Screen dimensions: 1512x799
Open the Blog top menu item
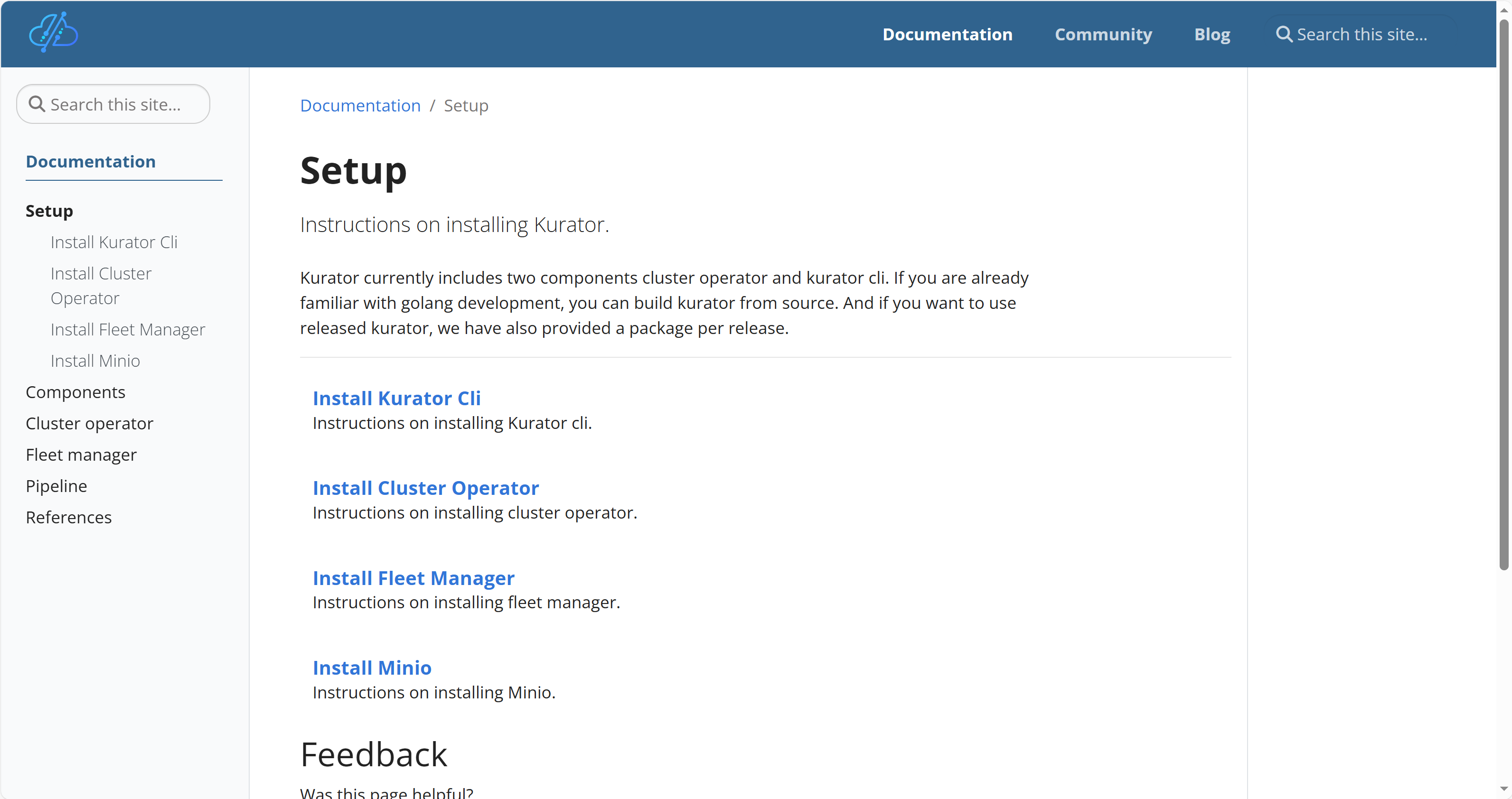coord(1212,34)
